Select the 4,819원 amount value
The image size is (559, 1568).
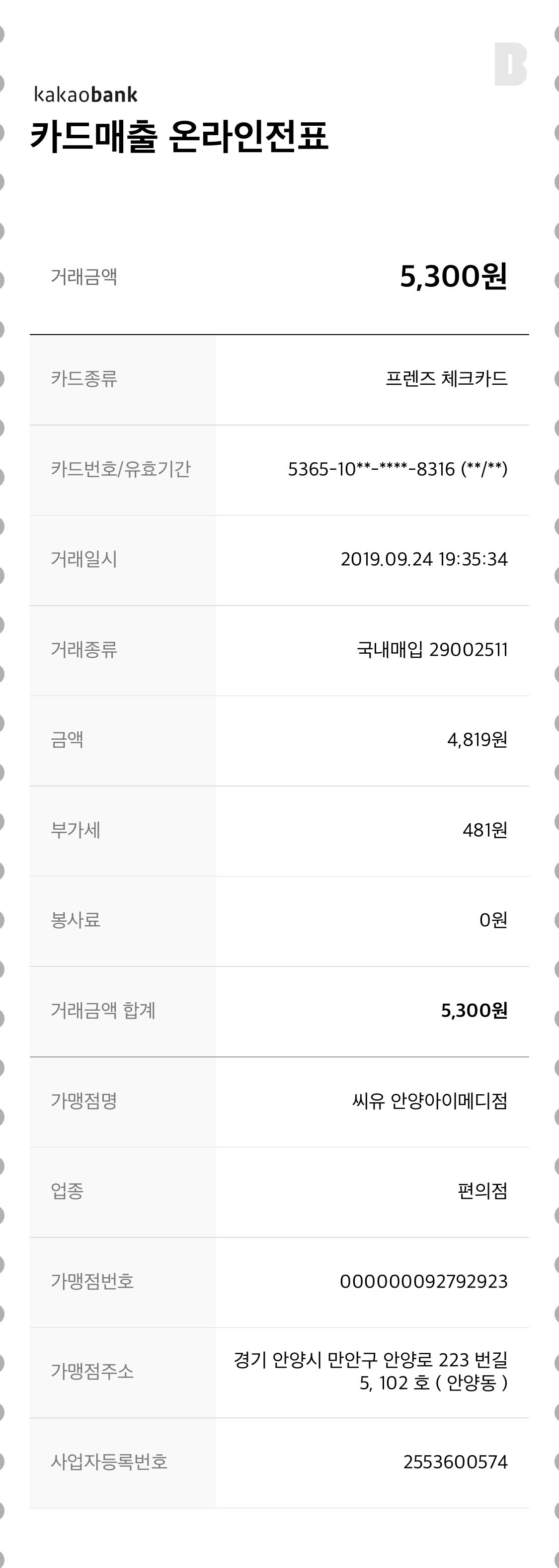coord(477,740)
